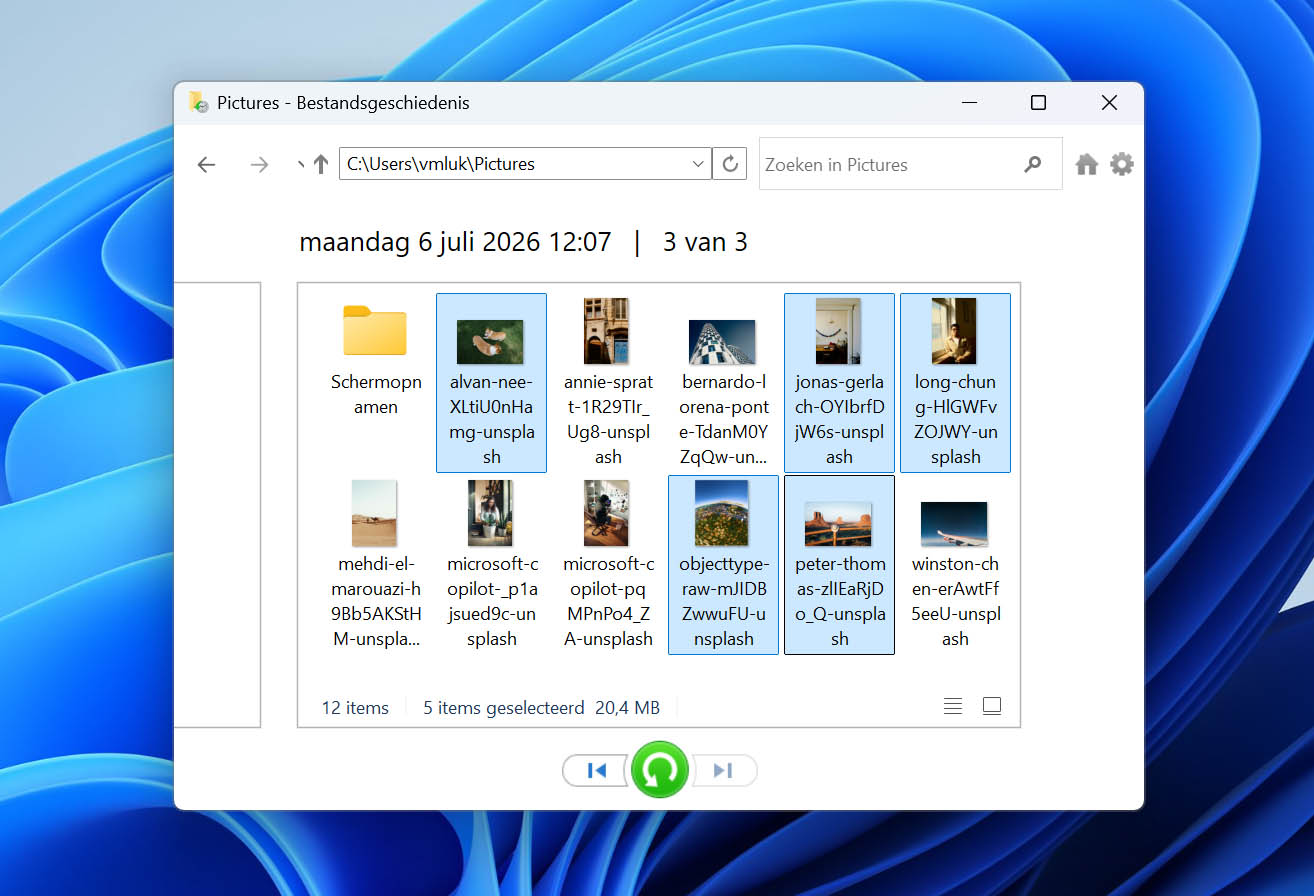This screenshot has height=896, width=1314.
Task: Open the Home icon
Action: pyautogui.click(x=1087, y=165)
